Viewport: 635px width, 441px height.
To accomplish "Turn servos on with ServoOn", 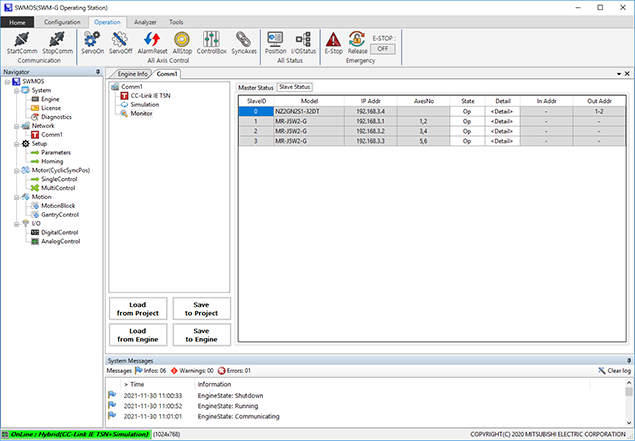I will tap(93, 39).
